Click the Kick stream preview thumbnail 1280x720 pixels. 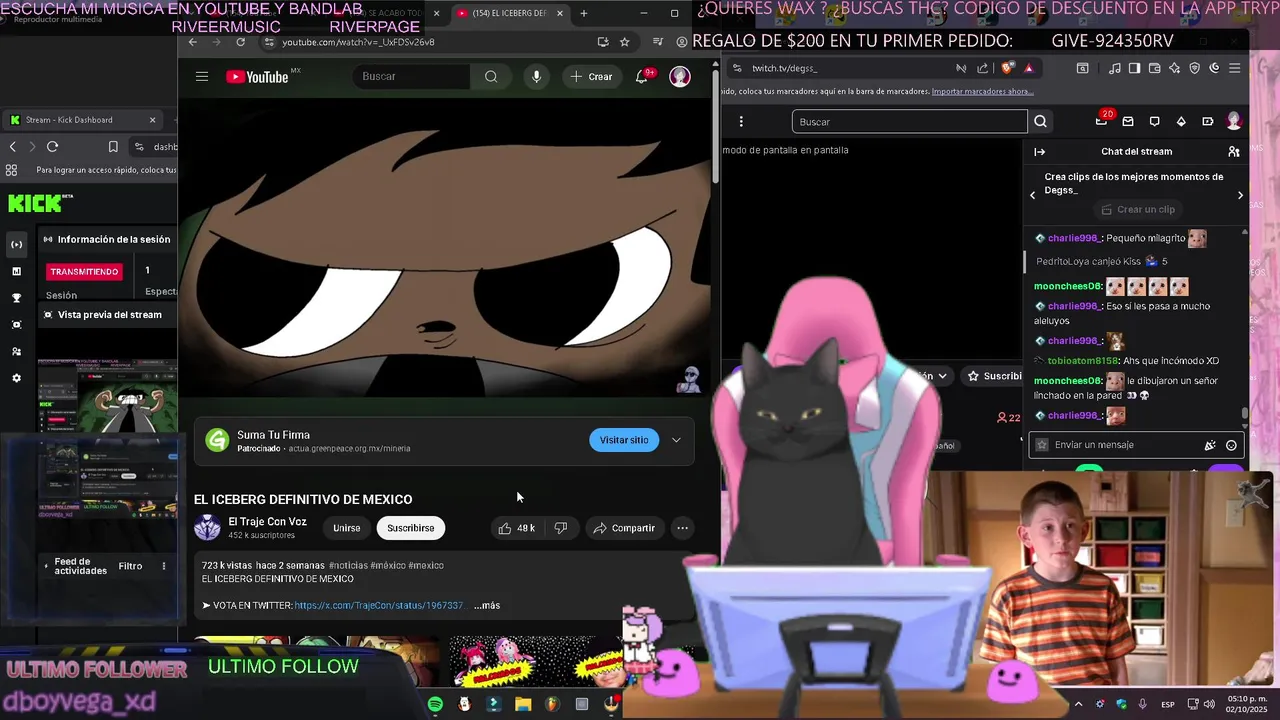pos(107,397)
